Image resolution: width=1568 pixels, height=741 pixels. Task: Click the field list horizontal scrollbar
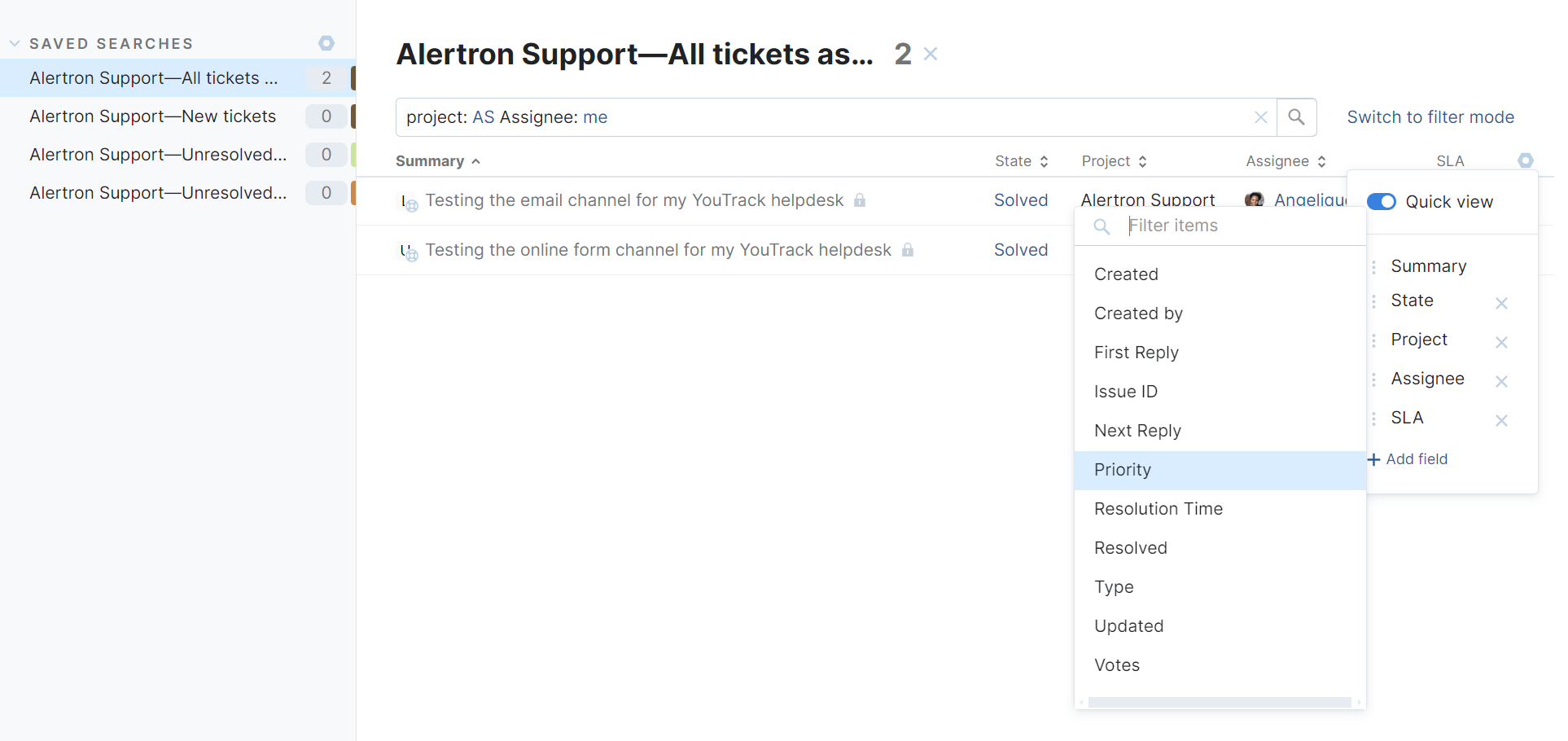tap(1220, 702)
